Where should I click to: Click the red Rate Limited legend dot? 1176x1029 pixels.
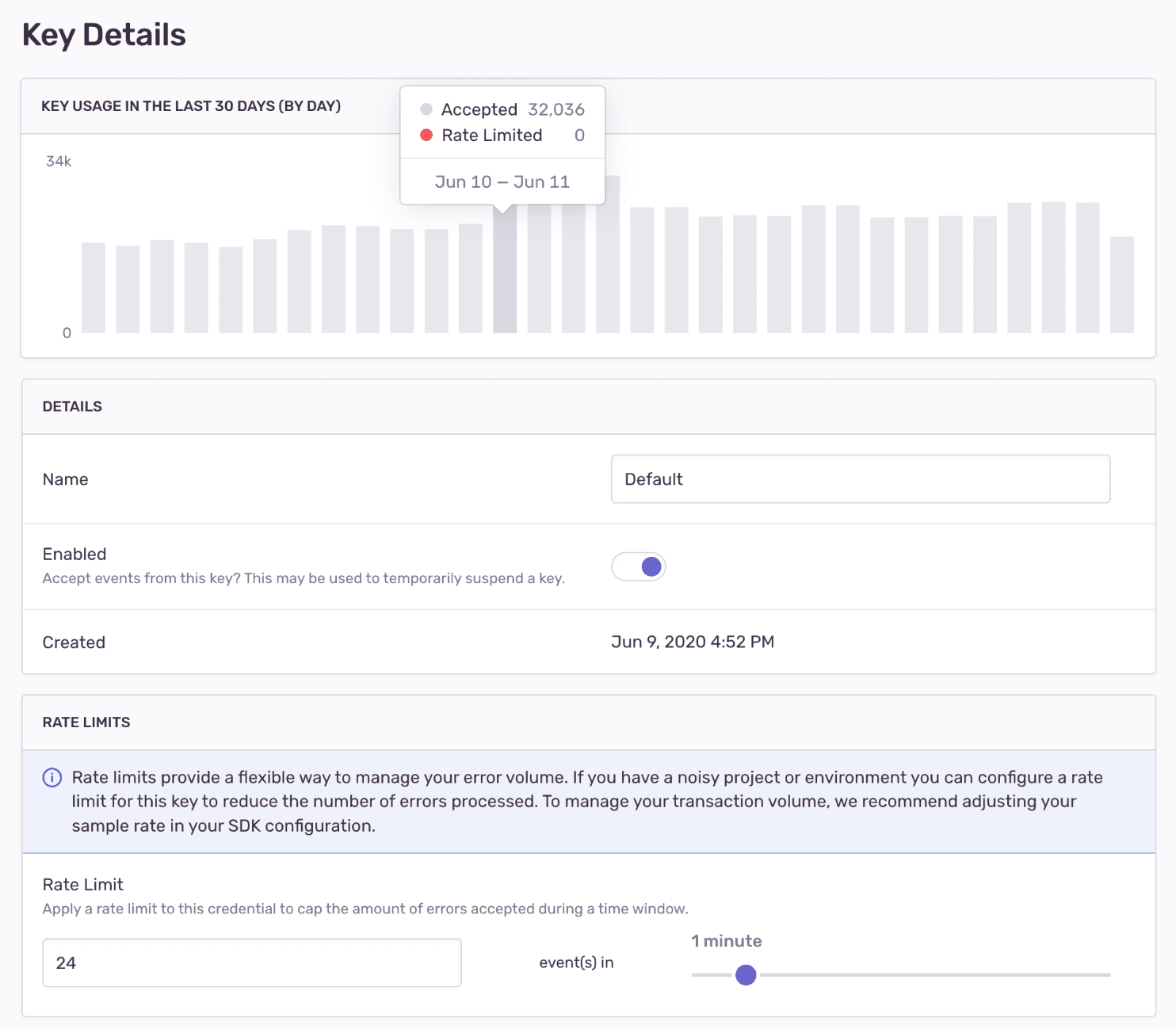click(x=426, y=135)
